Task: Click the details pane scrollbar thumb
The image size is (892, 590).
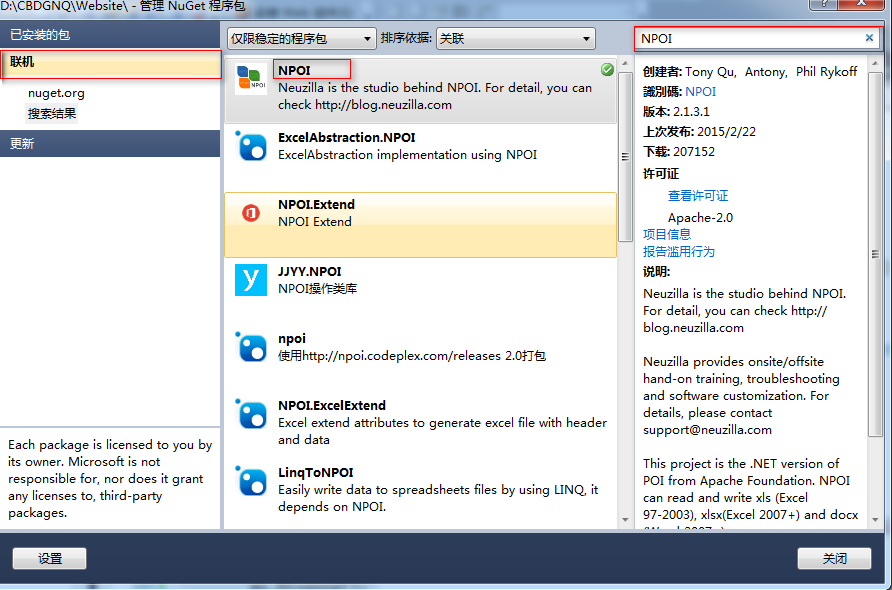Action: click(x=875, y=254)
